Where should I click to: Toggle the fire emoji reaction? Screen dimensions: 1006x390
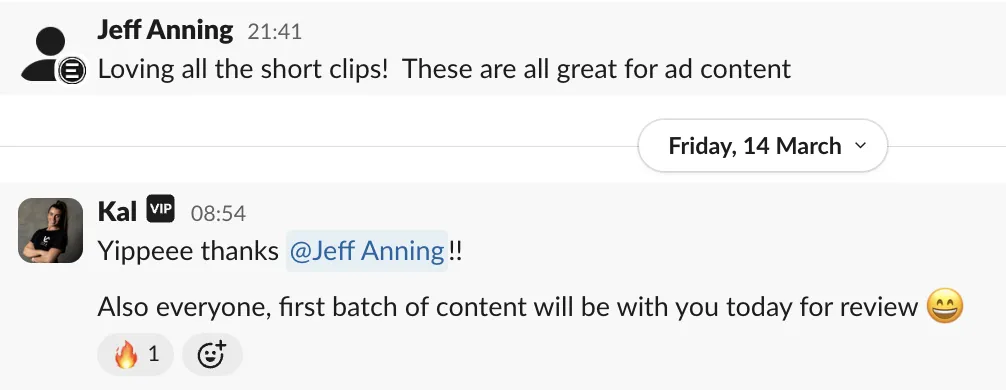135,354
